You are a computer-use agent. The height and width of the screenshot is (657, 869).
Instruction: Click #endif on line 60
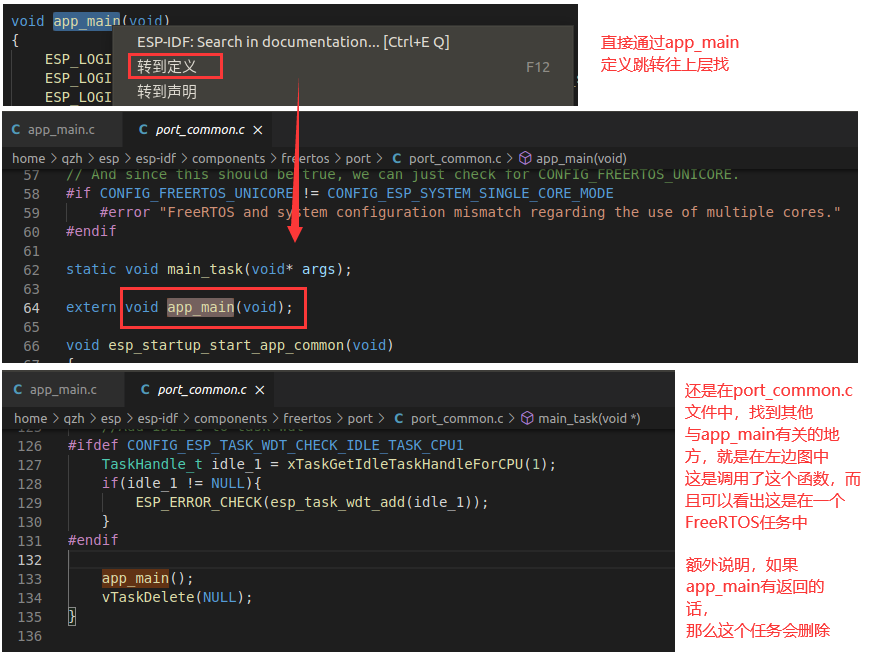(91, 231)
